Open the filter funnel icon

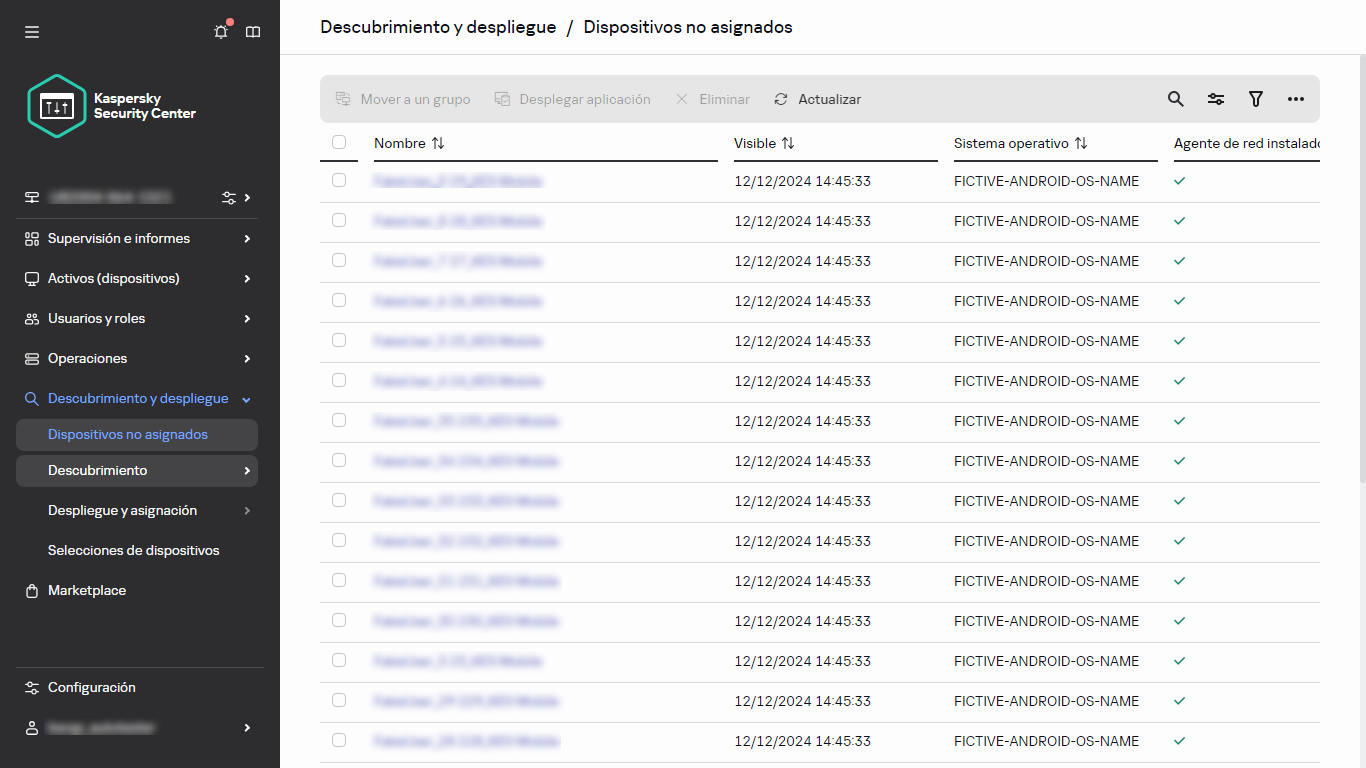[x=1256, y=99]
